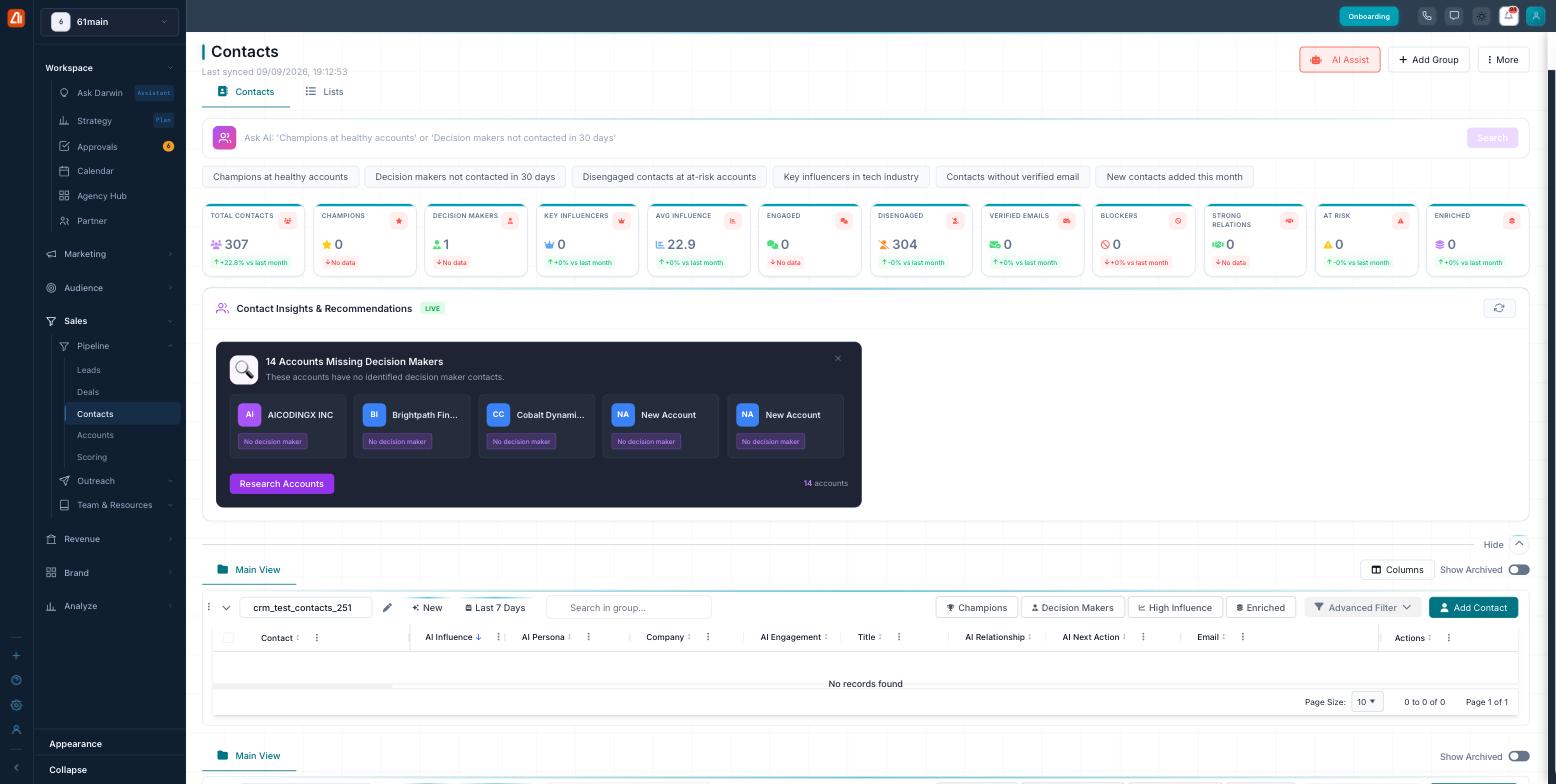Tick the select-all checkbox in the Contact header
Screen dimensions: 1556x784
click(x=228, y=638)
